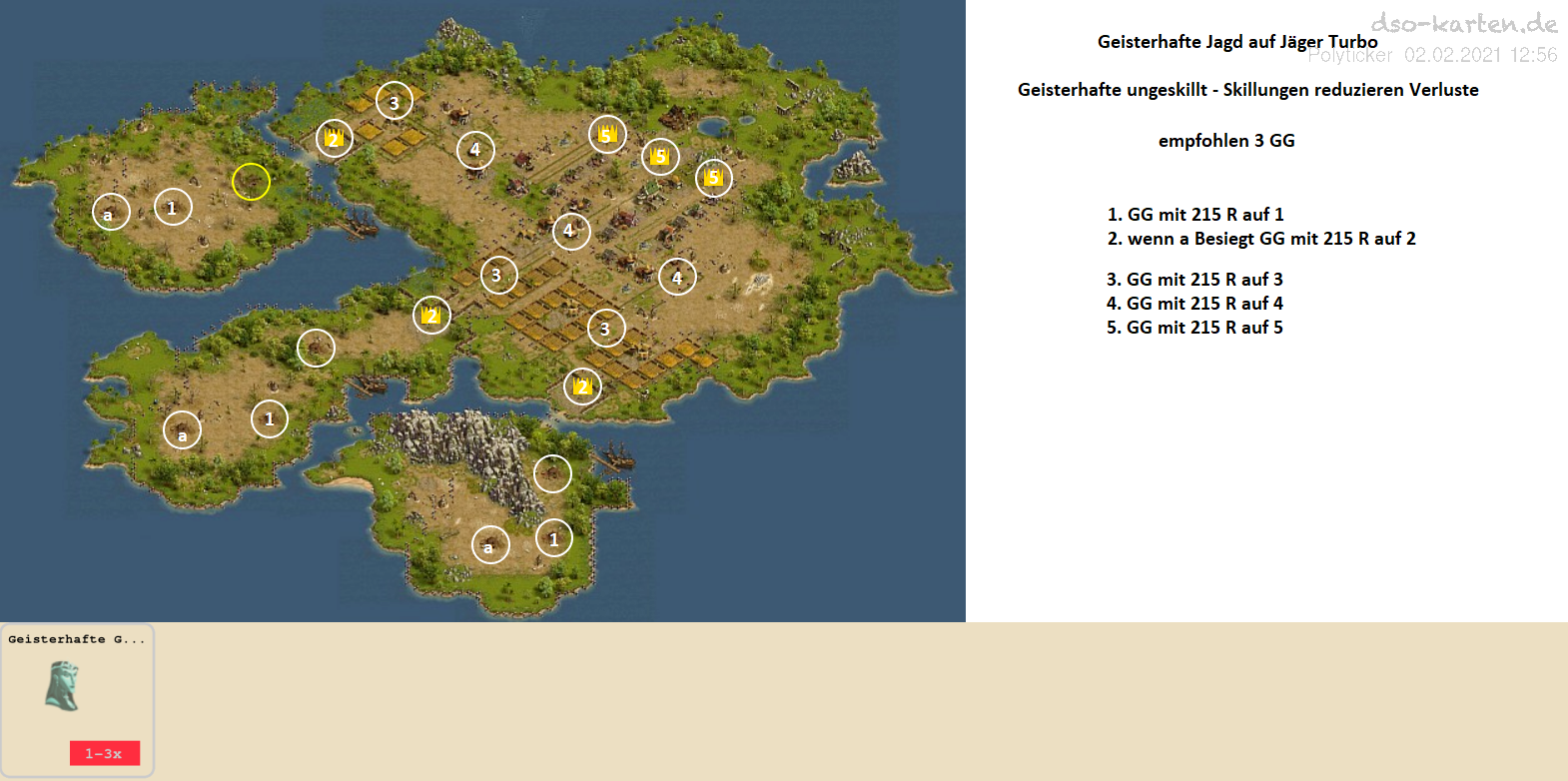Click the title 'Geisterhafte Jagd auf Jäger Turbo'
Image resolution: width=1568 pixels, height=781 pixels.
(1236, 42)
